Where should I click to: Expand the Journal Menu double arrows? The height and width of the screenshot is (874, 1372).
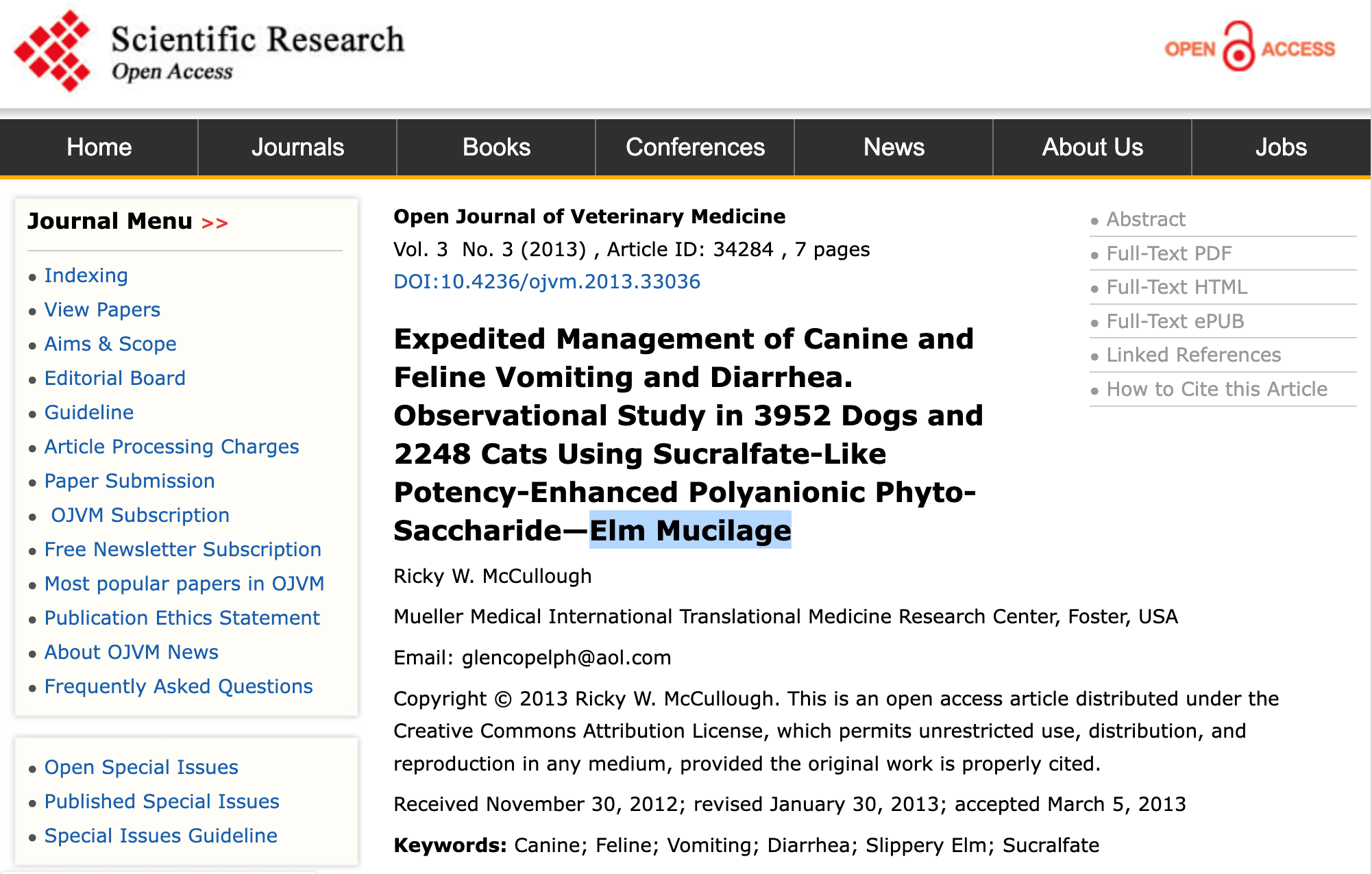pos(215,223)
